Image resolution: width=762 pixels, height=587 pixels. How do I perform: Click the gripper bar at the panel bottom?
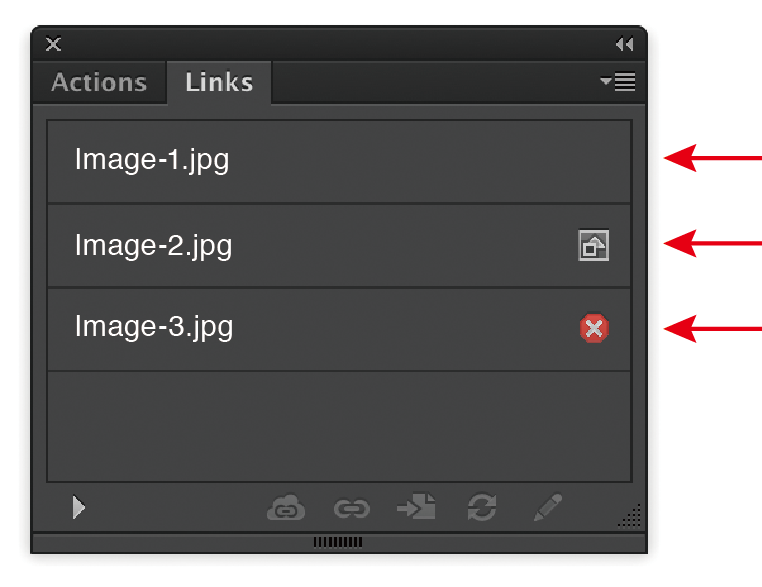[338, 542]
